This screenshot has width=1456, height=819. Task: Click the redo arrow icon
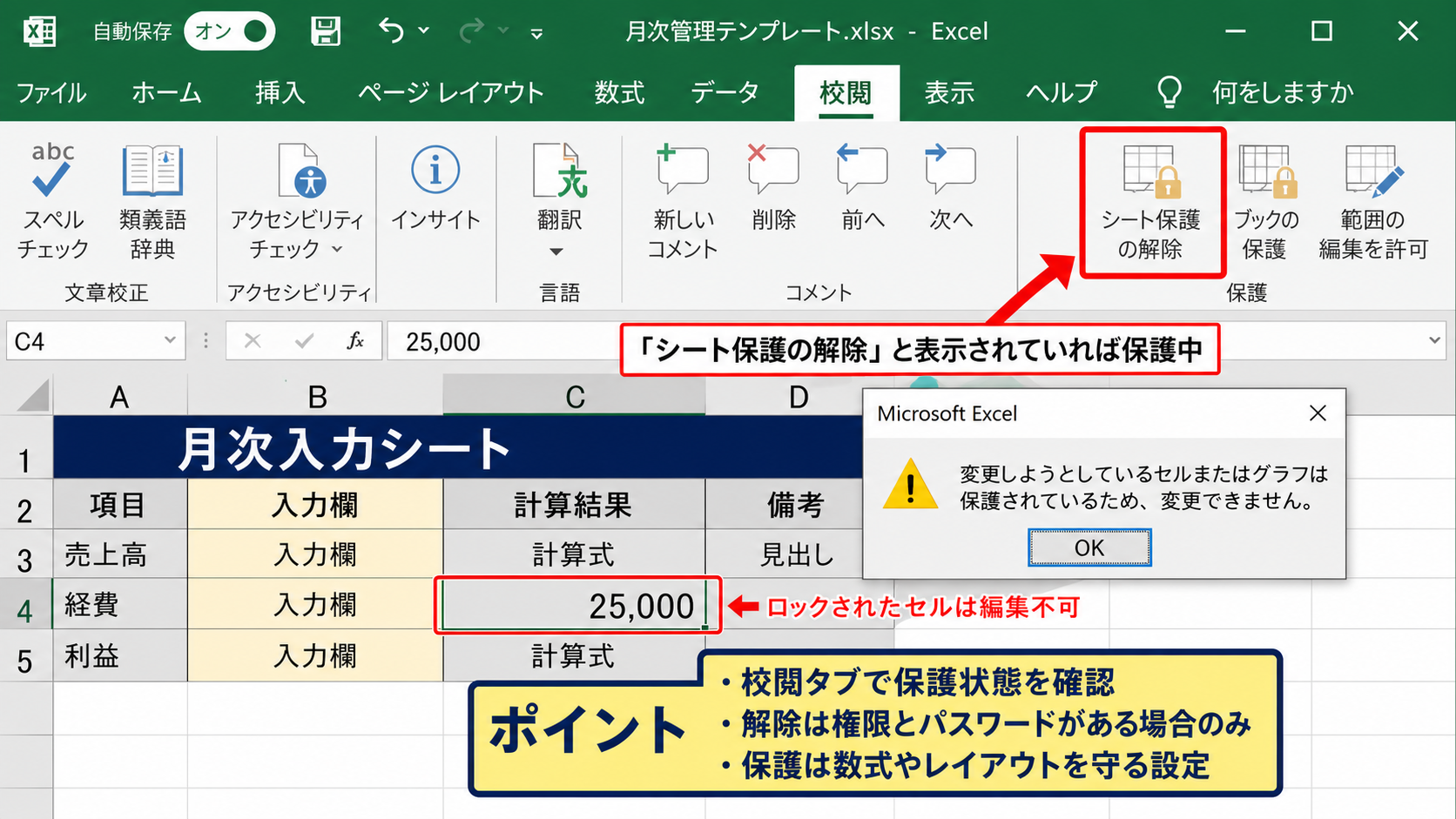[471, 31]
